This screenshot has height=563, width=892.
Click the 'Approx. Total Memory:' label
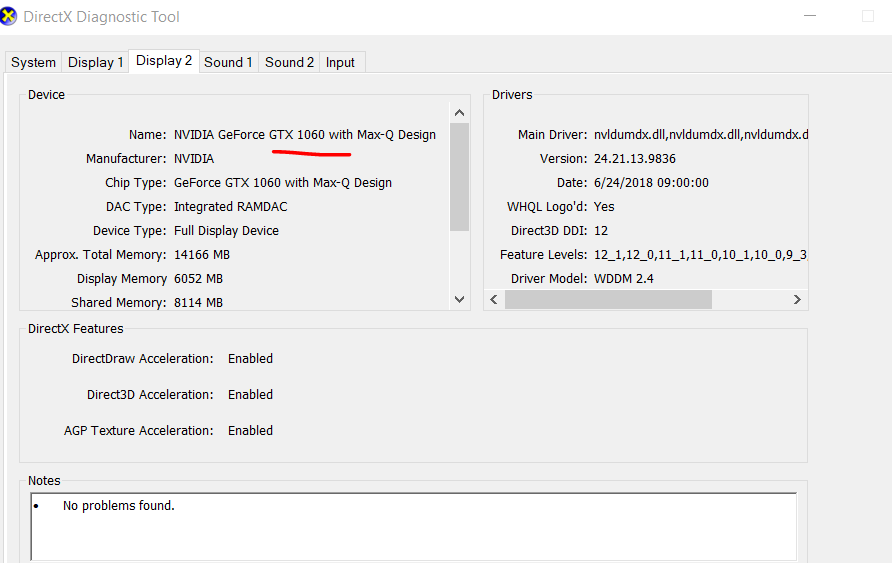pyautogui.click(x=101, y=255)
